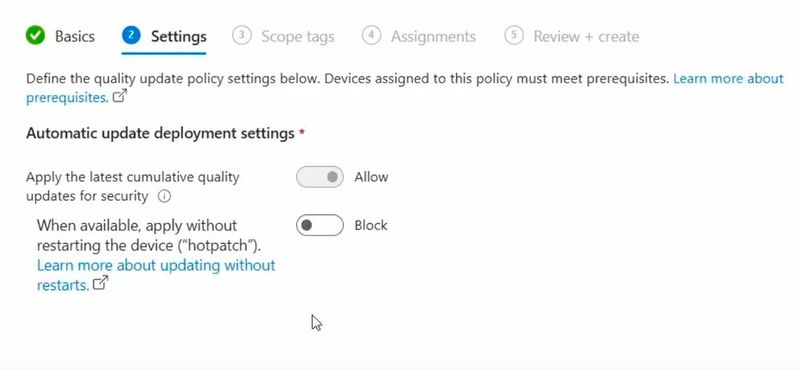Image resolution: width=800 pixels, height=370 pixels.
Task: Click external link icon after prerequisites
Action: click(119, 96)
